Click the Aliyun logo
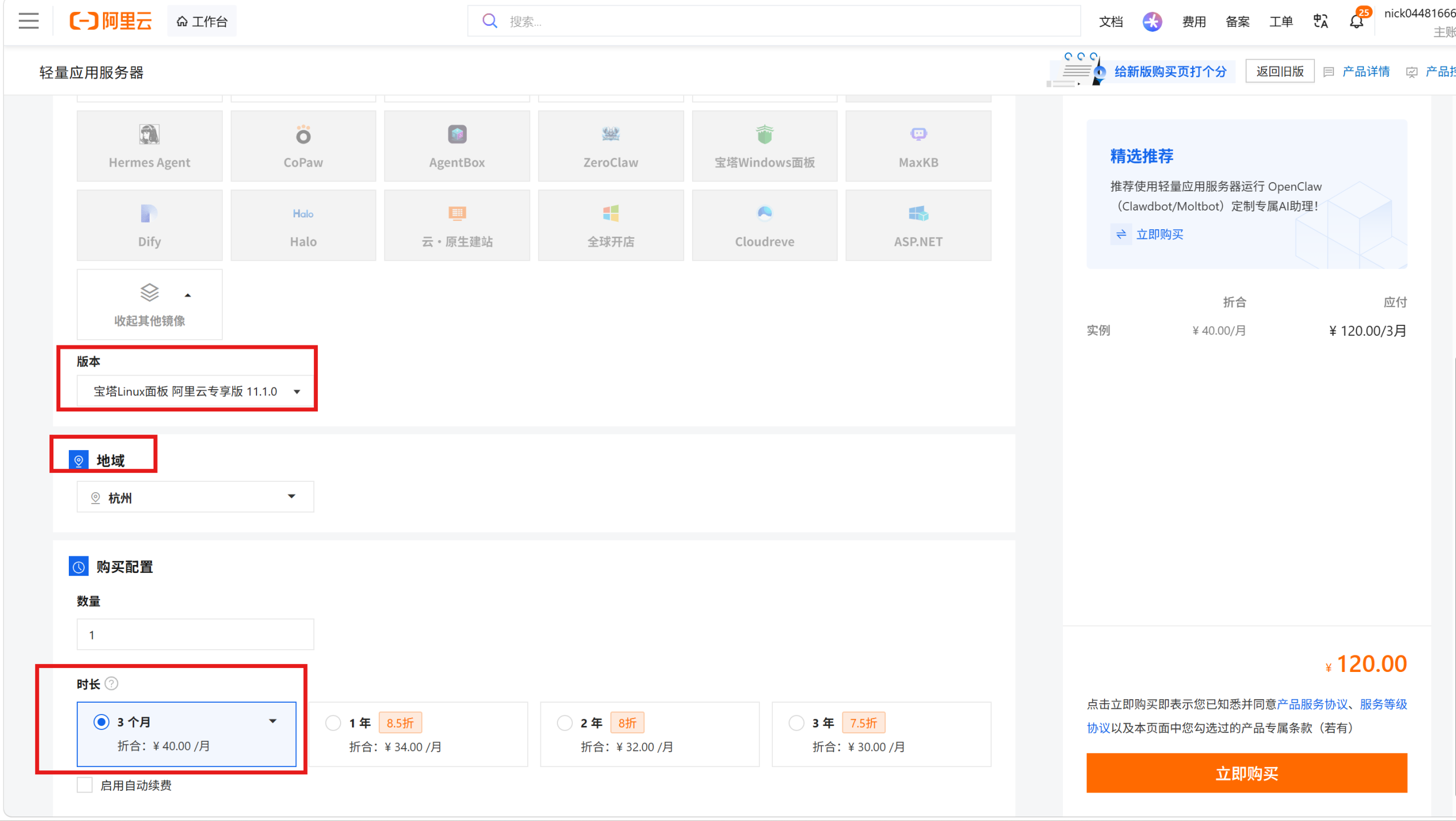The width and height of the screenshot is (1456, 821). click(111, 21)
